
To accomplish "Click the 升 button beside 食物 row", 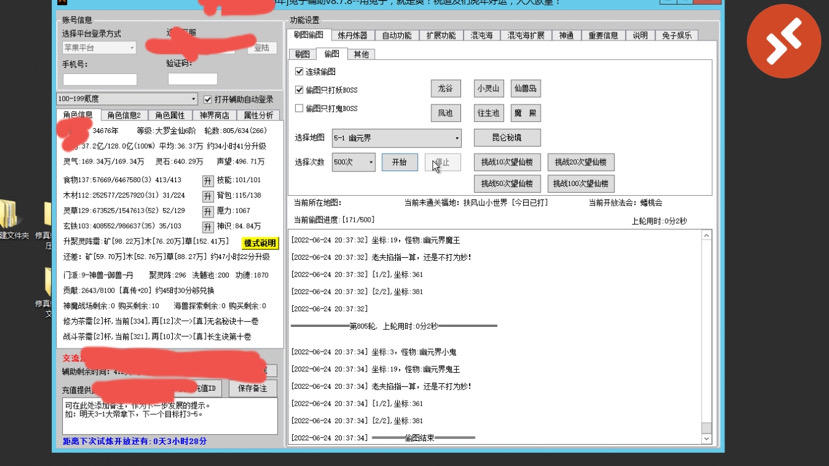I will coord(207,181).
